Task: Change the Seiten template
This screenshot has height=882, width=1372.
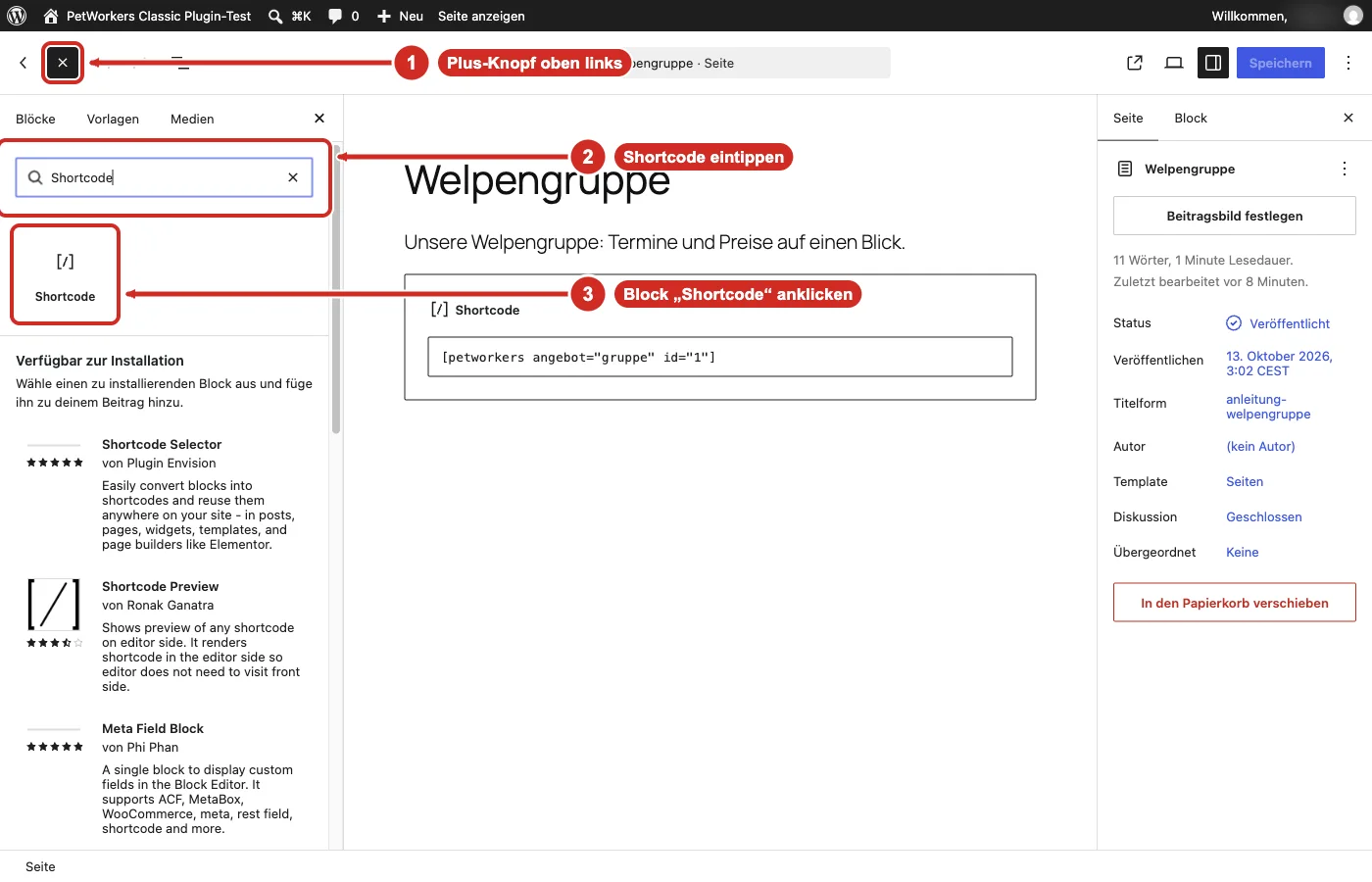Action: coord(1245,481)
